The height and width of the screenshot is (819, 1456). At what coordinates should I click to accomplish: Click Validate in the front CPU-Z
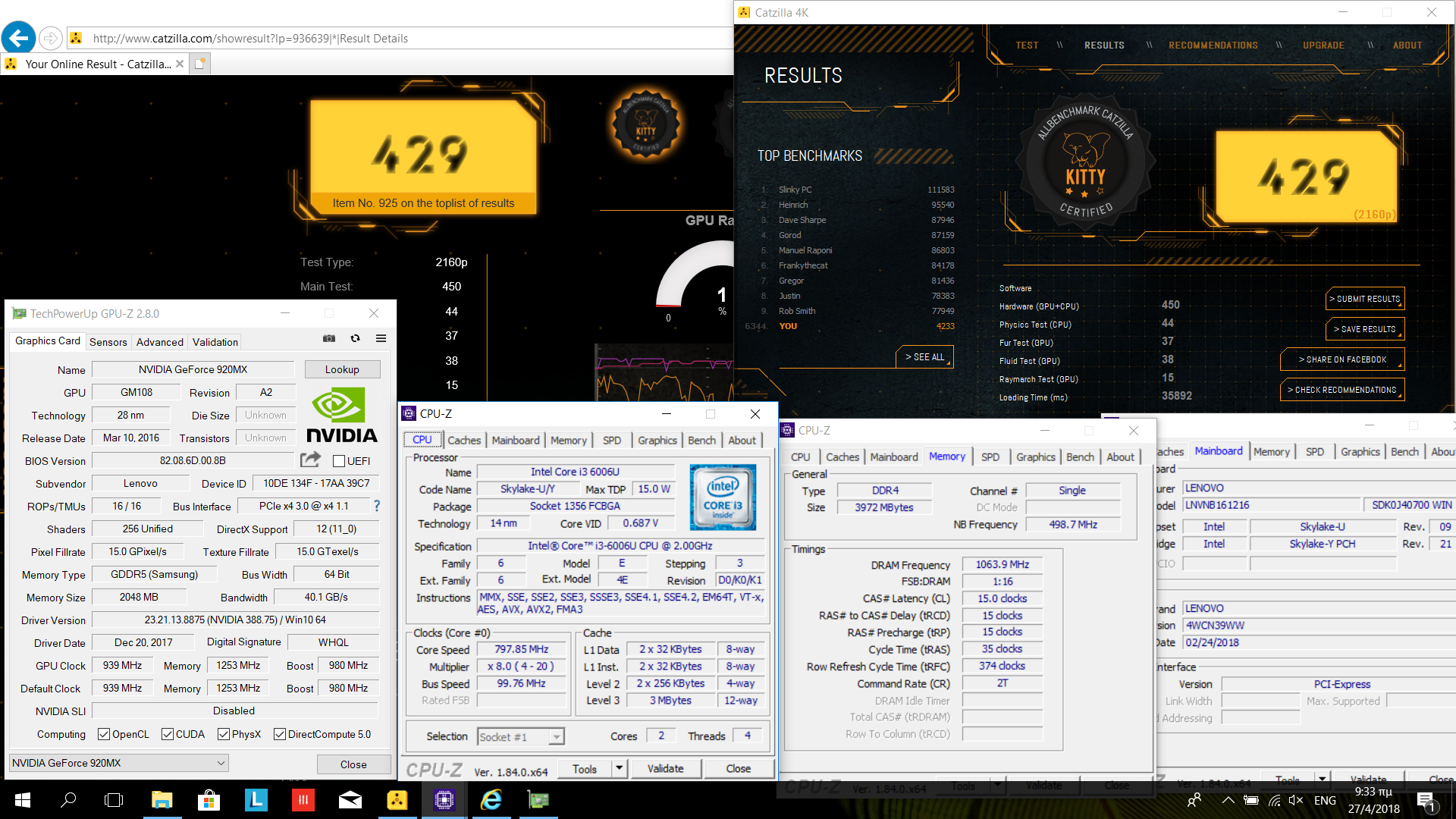point(665,768)
